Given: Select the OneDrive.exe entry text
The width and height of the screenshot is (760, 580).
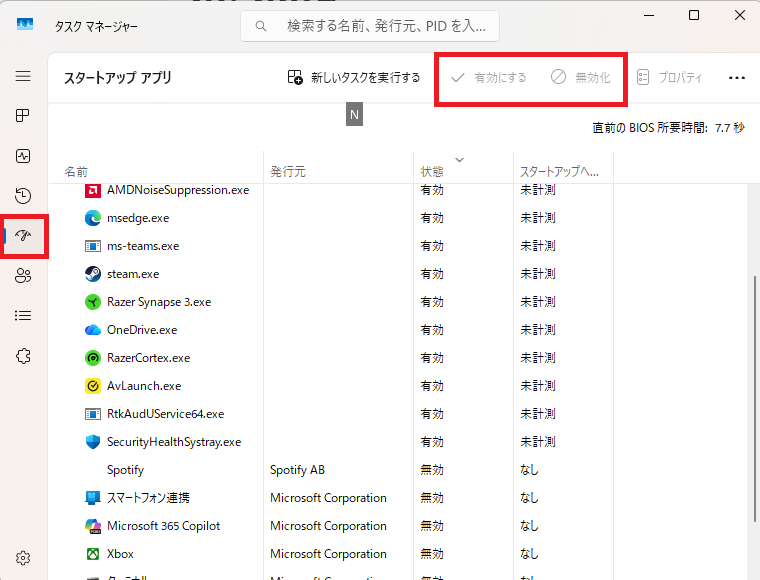Looking at the screenshot, I should [142, 330].
